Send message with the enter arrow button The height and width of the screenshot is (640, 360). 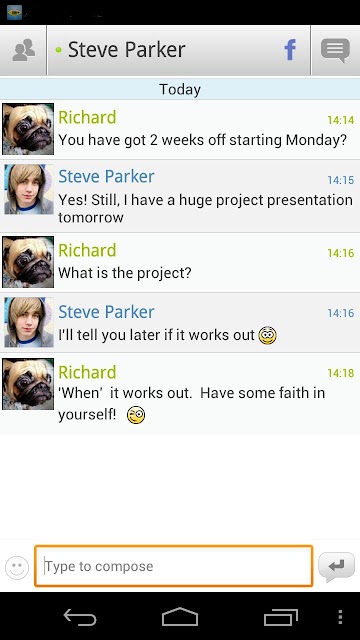tap(336, 567)
